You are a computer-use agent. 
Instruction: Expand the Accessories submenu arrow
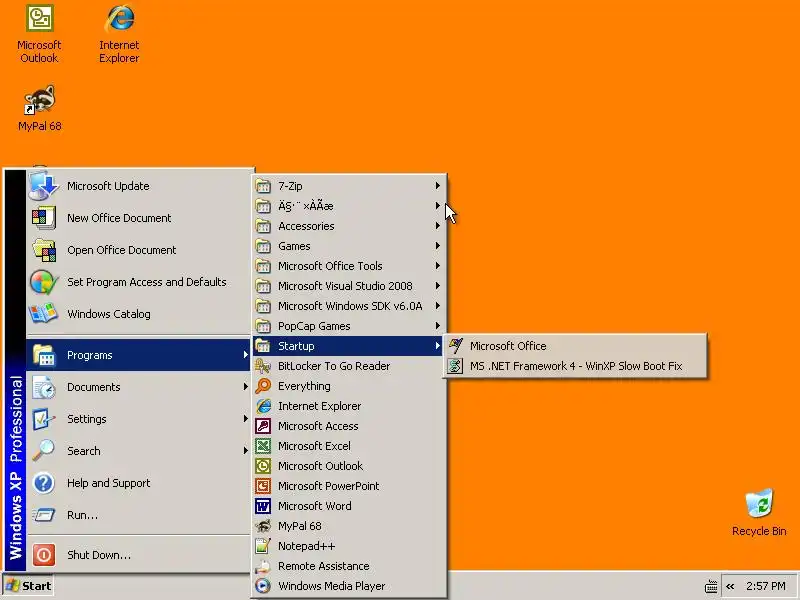(438, 226)
